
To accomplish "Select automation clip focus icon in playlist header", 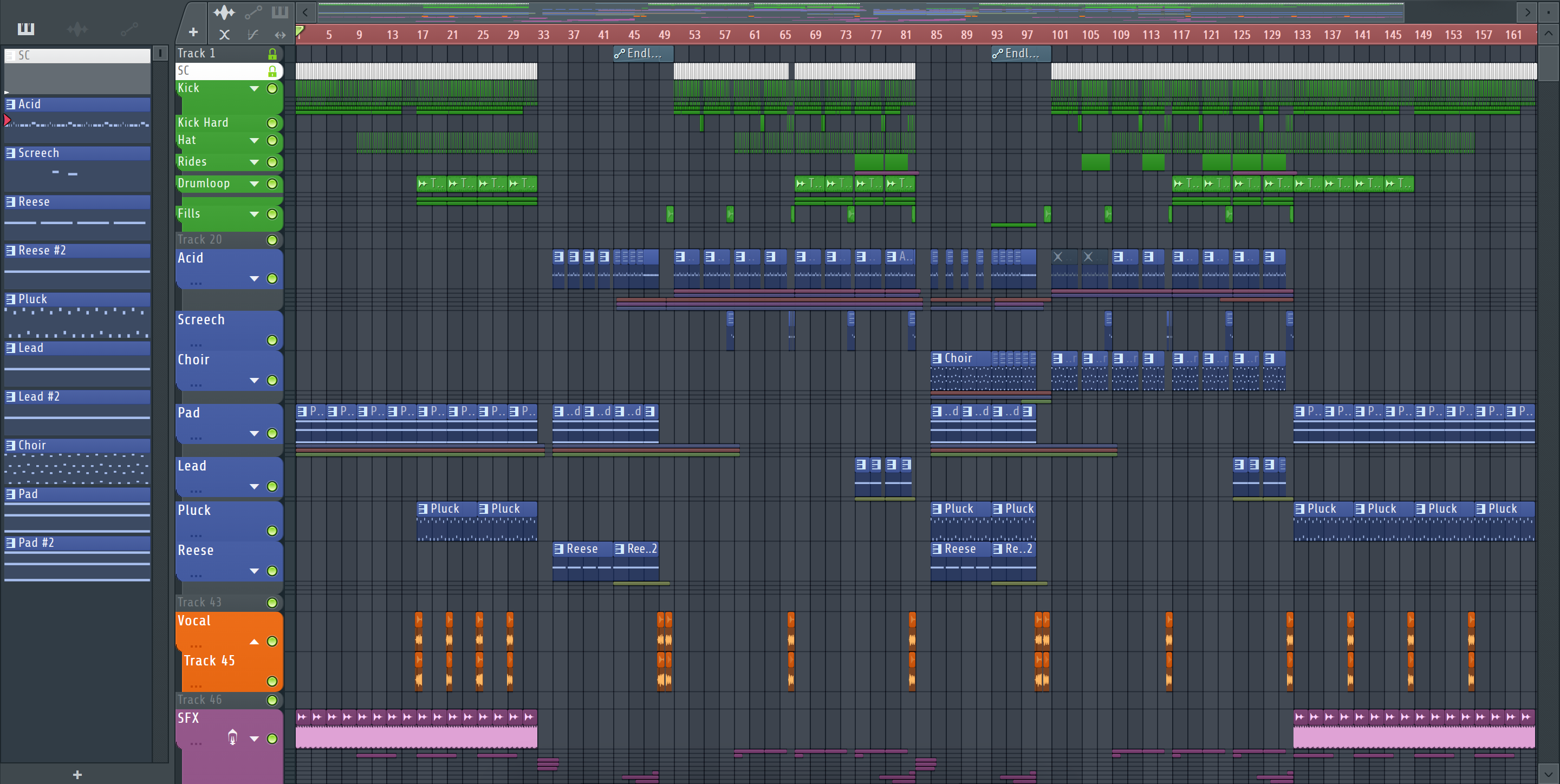I will pyautogui.click(x=253, y=12).
